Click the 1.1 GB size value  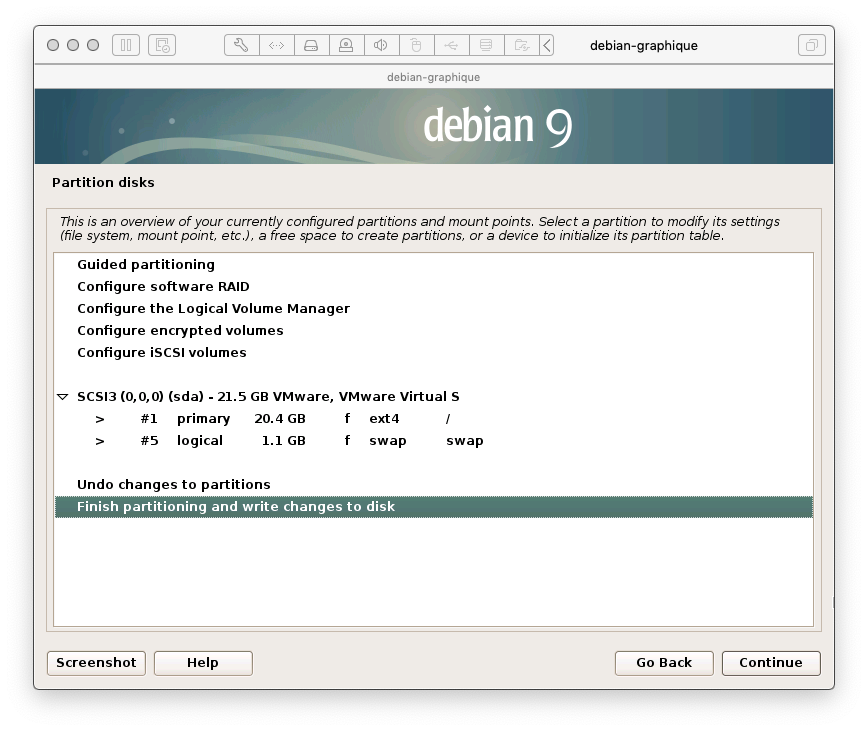click(283, 441)
